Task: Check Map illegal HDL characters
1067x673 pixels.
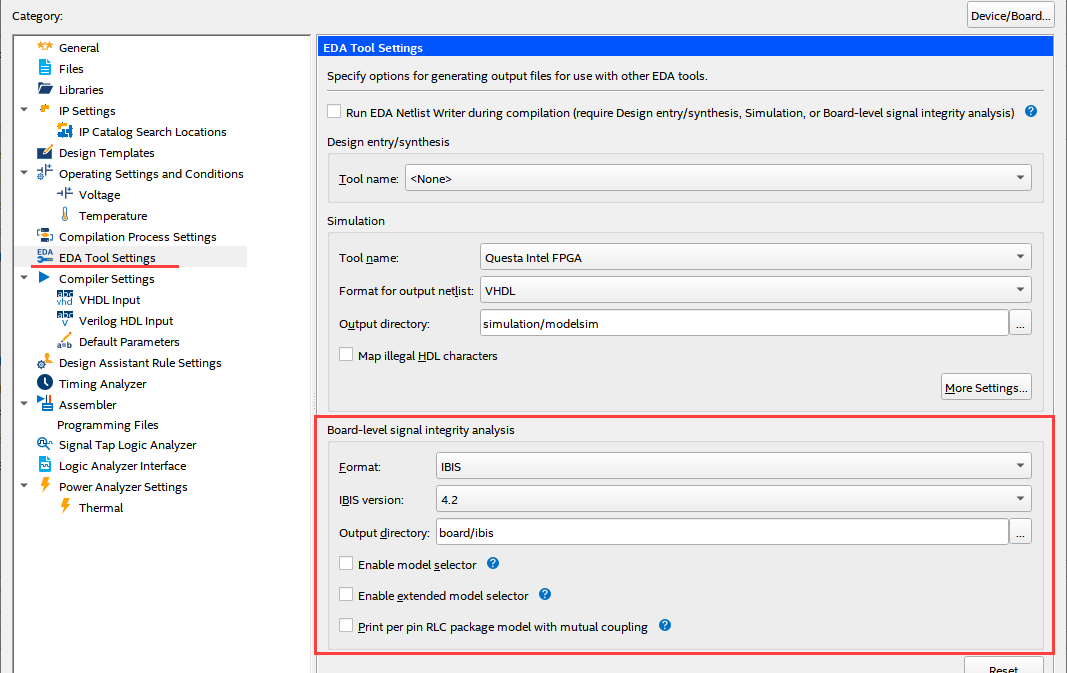Action: pyautogui.click(x=346, y=355)
